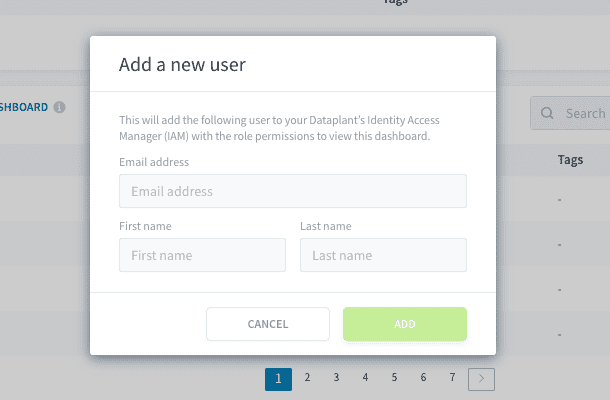Click the dashboard info icon
The width and height of the screenshot is (610, 400).
(60, 107)
